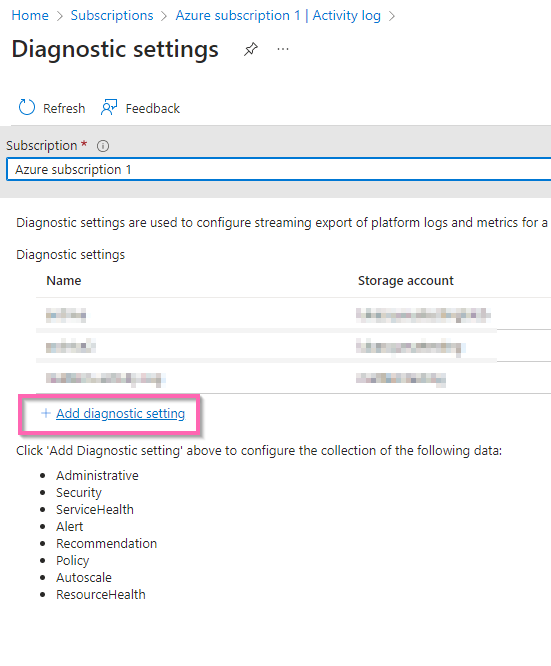
Task: Click the Feedback person icon
Action: click(x=109, y=108)
